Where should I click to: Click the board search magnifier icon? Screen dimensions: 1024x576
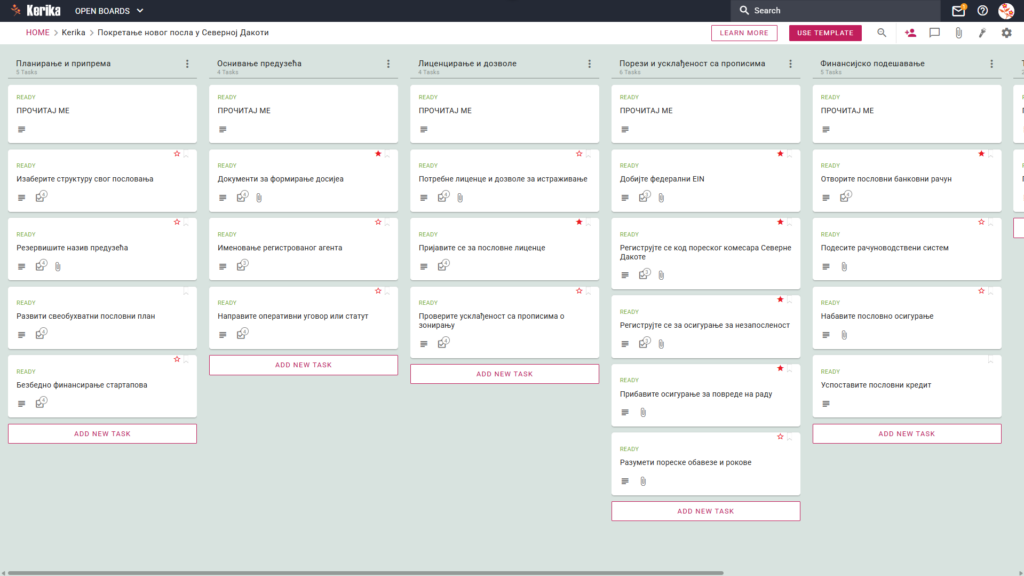[x=882, y=33]
